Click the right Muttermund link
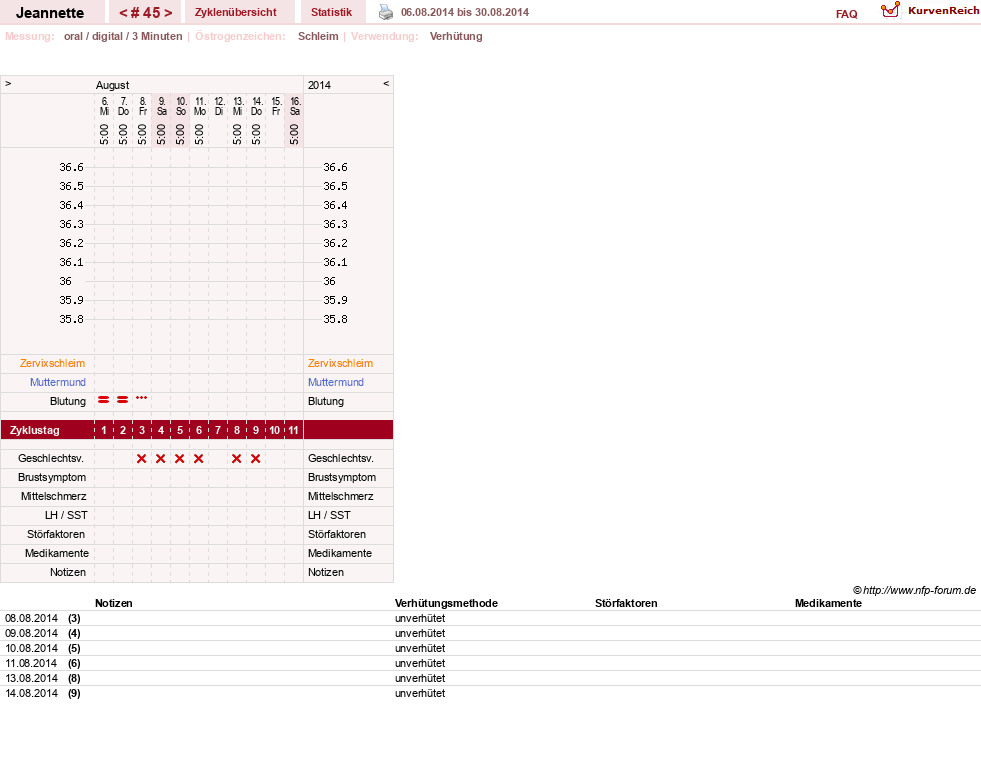 click(336, 382)
